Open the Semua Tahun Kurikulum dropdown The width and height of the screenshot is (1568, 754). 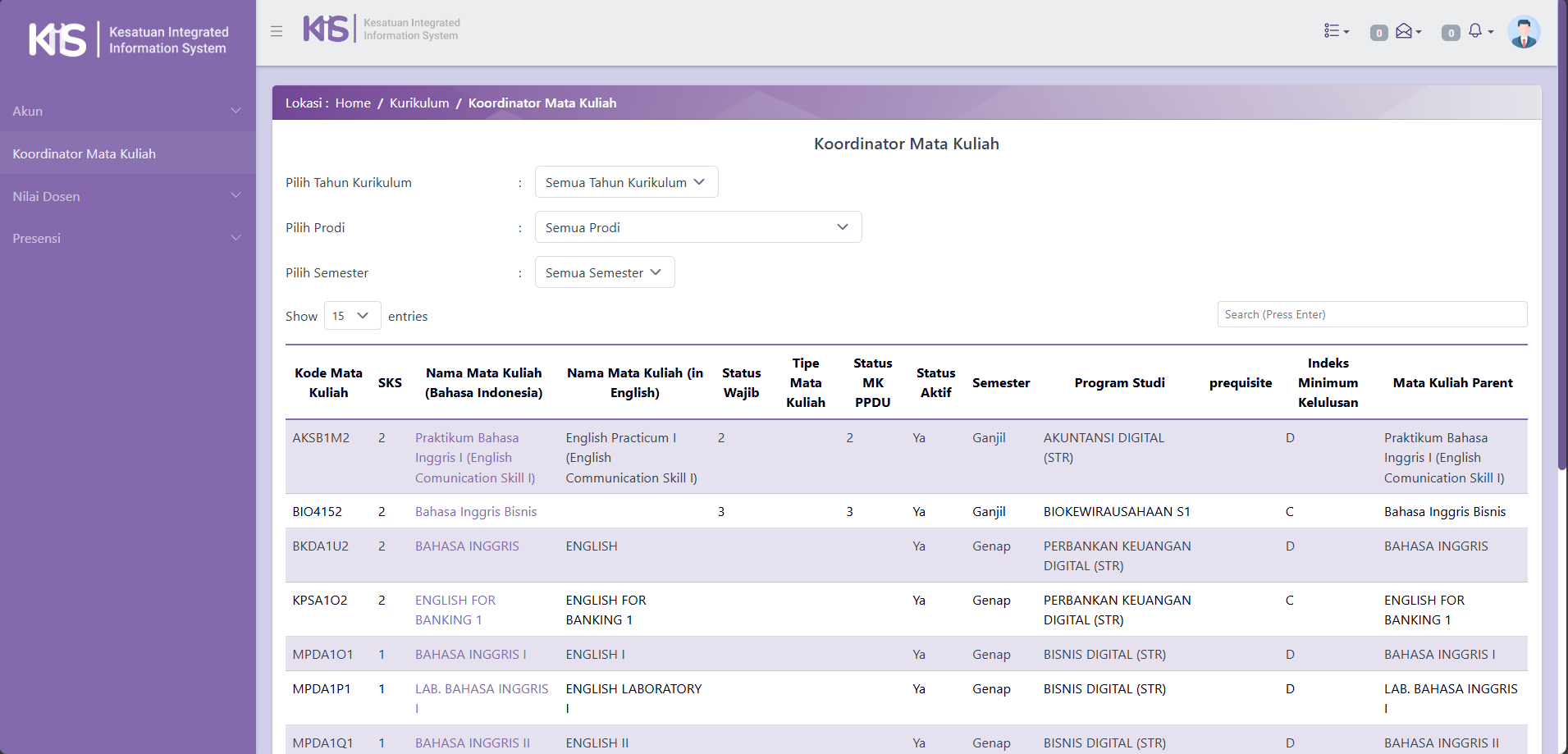pos(626,182)
